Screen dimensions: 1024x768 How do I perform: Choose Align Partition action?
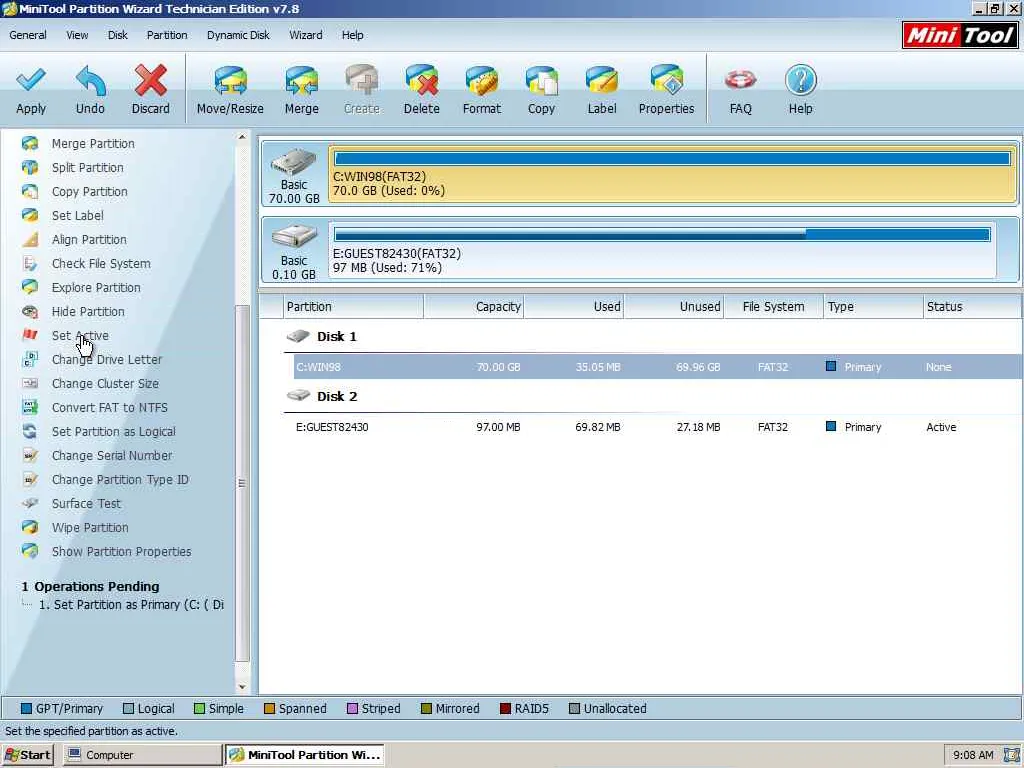(89, 240)
